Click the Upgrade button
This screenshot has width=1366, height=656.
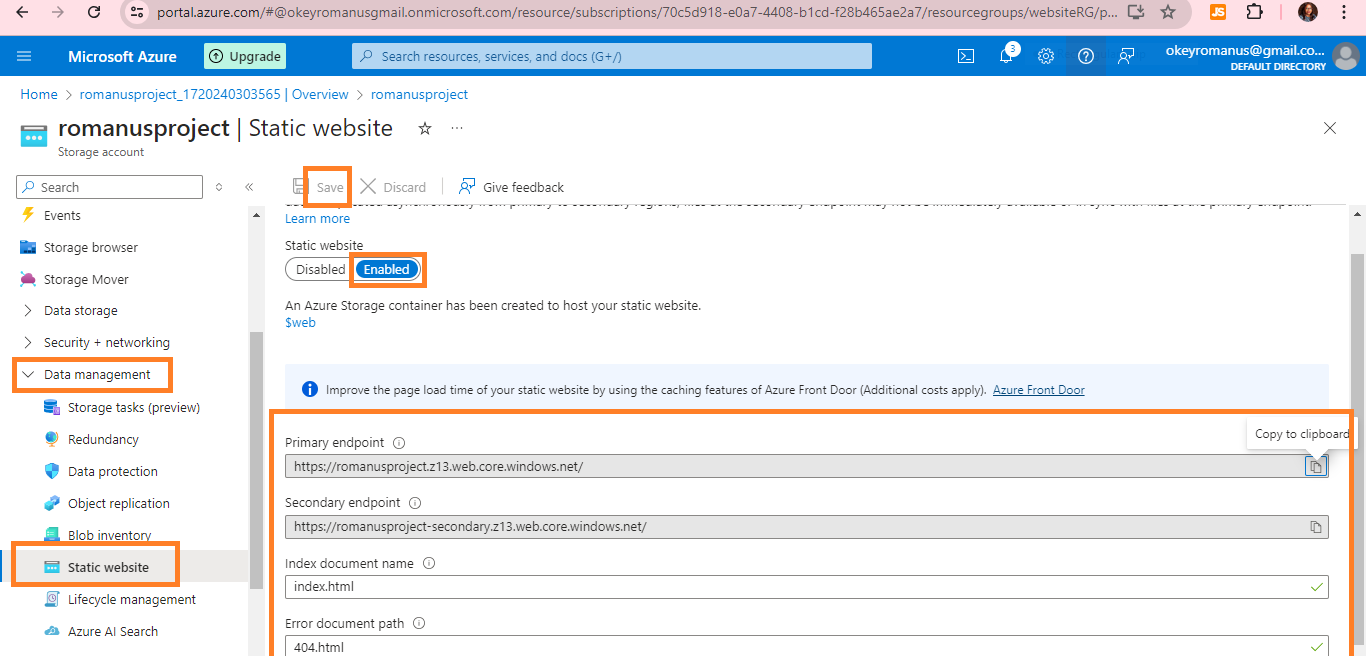pos(244,56)
